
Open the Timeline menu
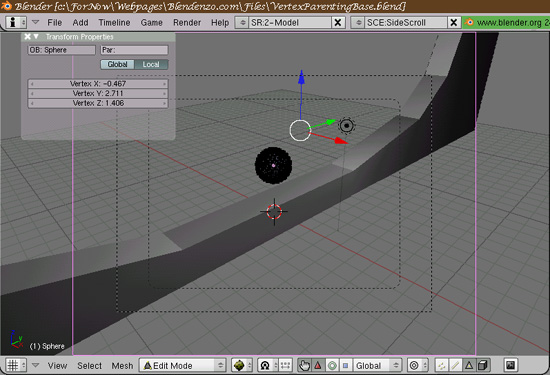[x=114, y=22]
